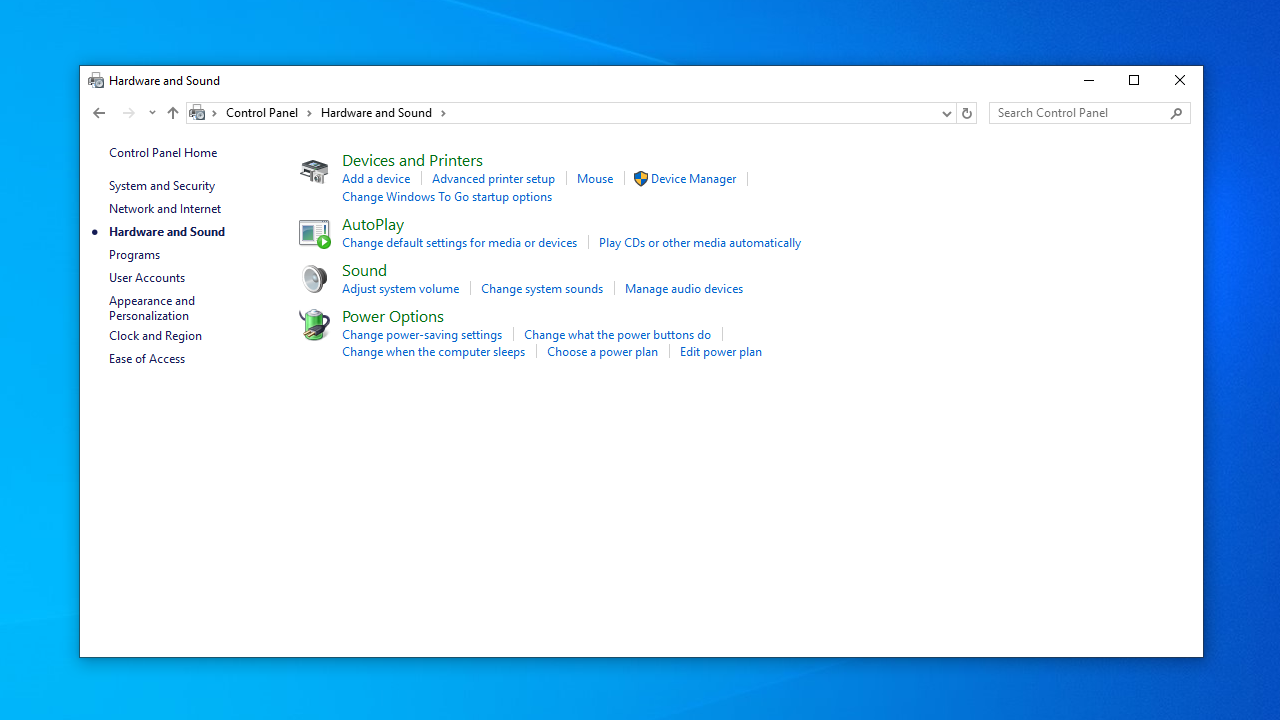Go to Control Panel Home

(163, 153)
